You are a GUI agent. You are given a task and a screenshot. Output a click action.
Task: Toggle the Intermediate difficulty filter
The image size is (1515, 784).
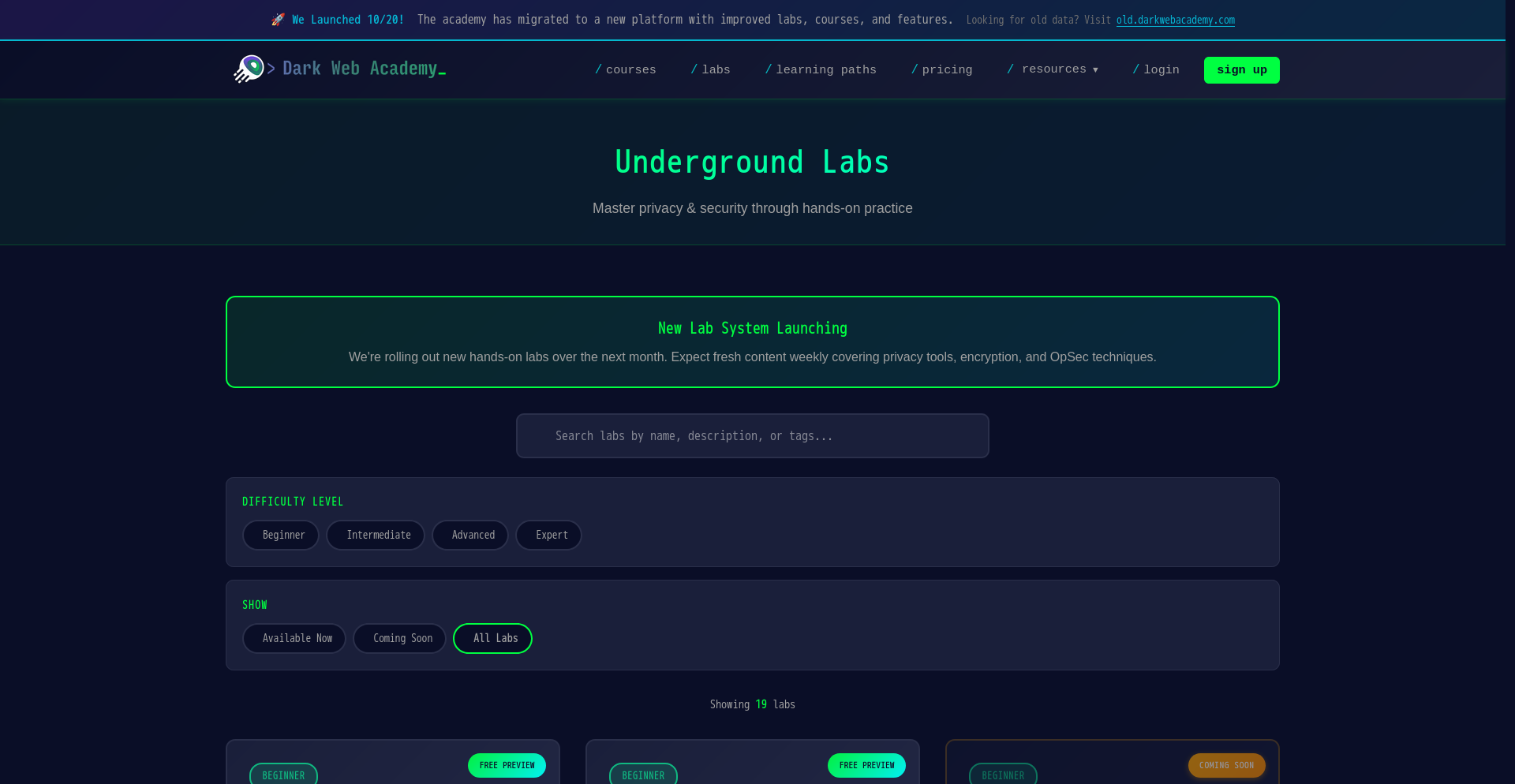tap(376, 535)
